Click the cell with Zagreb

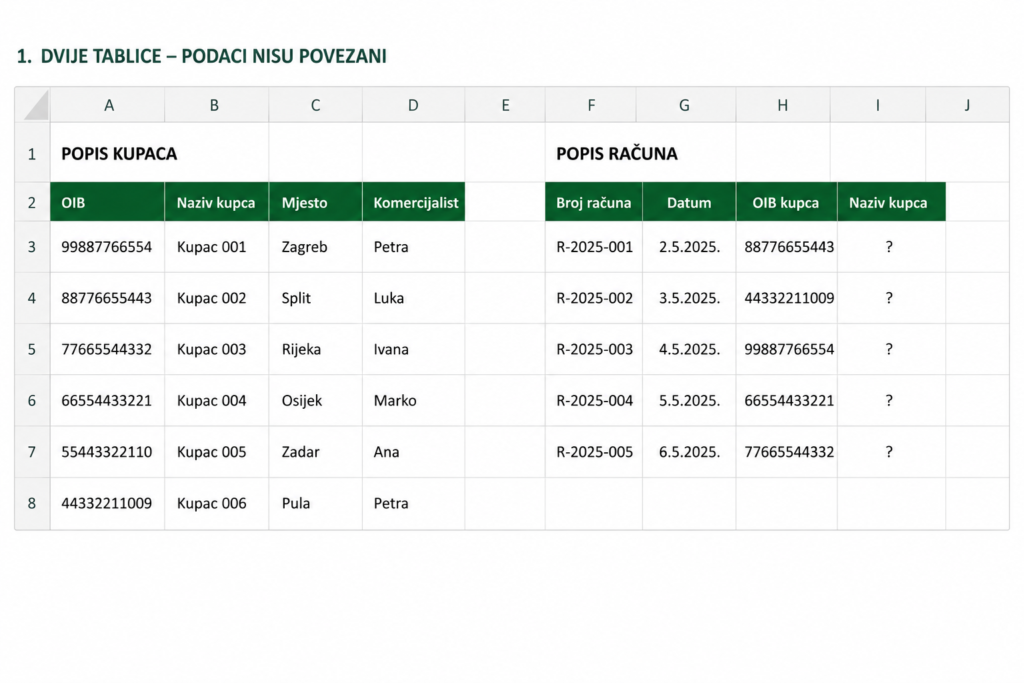pyautogui.click(x=315, y=247)
